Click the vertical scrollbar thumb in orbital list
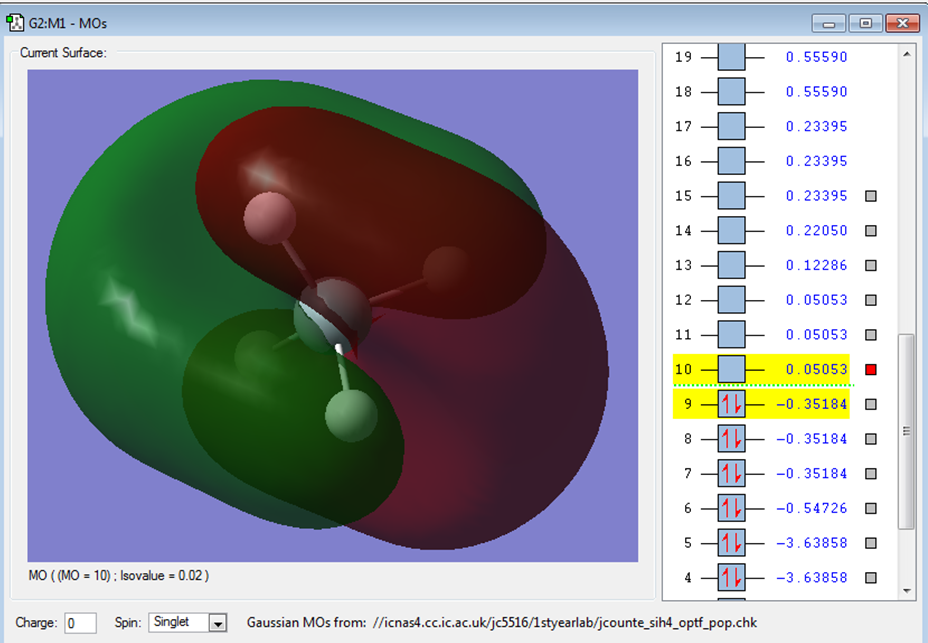The image size is (928, 643). point(906,432)
